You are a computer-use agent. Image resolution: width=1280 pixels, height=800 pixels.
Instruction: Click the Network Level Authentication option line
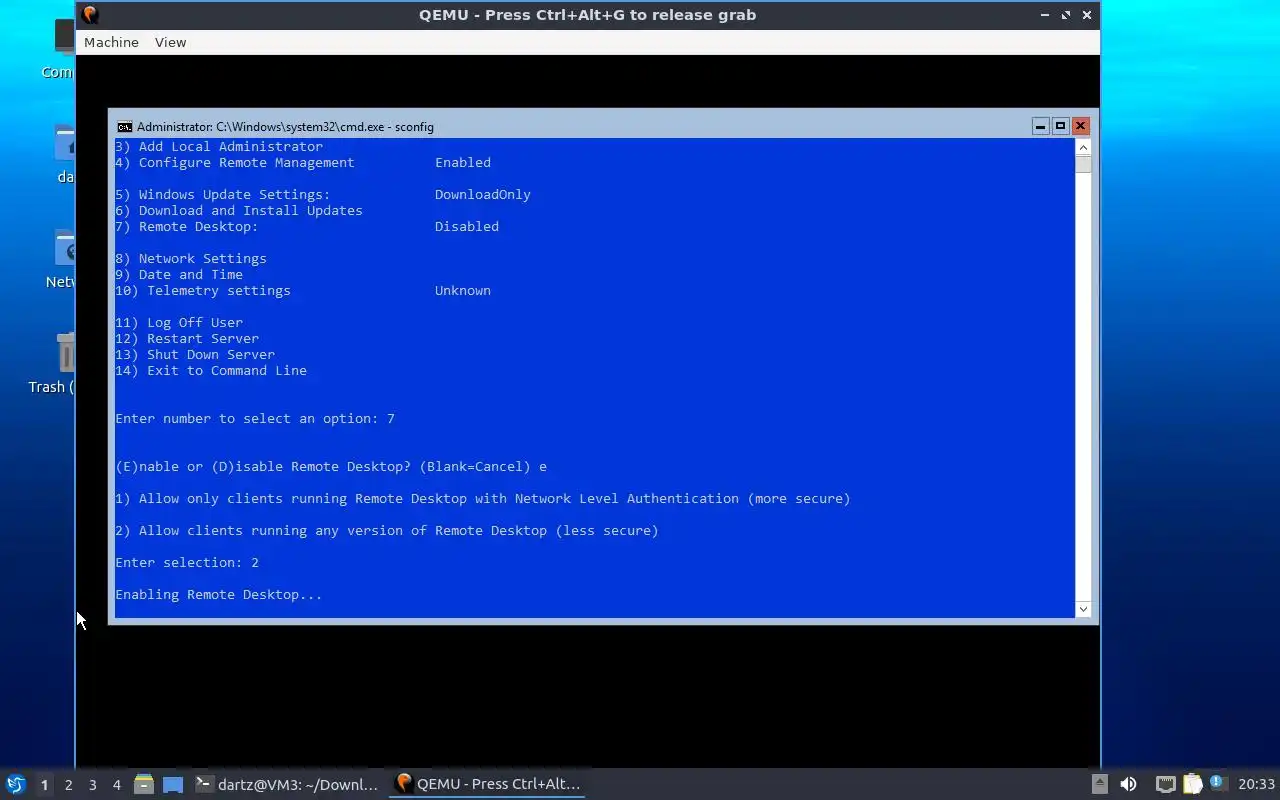click(x=483, y=499)
